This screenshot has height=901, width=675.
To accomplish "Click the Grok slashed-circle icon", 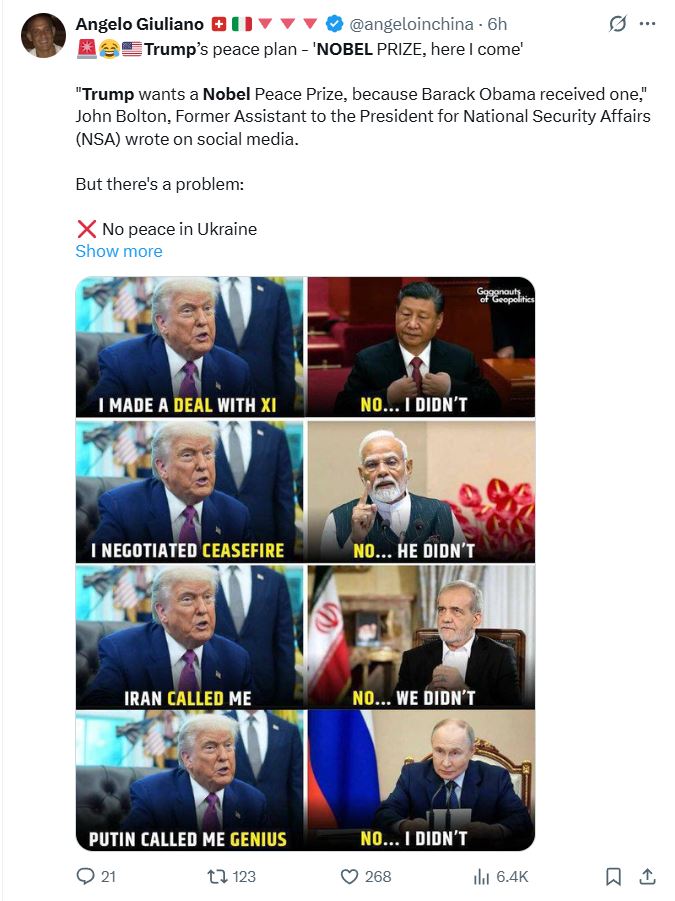I will click(x=617, y=24).
